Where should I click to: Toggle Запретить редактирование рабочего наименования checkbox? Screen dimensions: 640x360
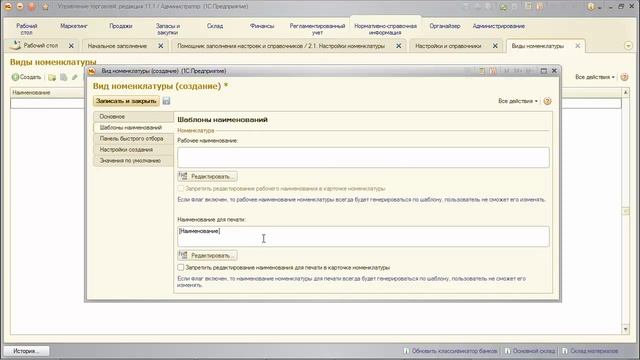click(x=181, y=189)
